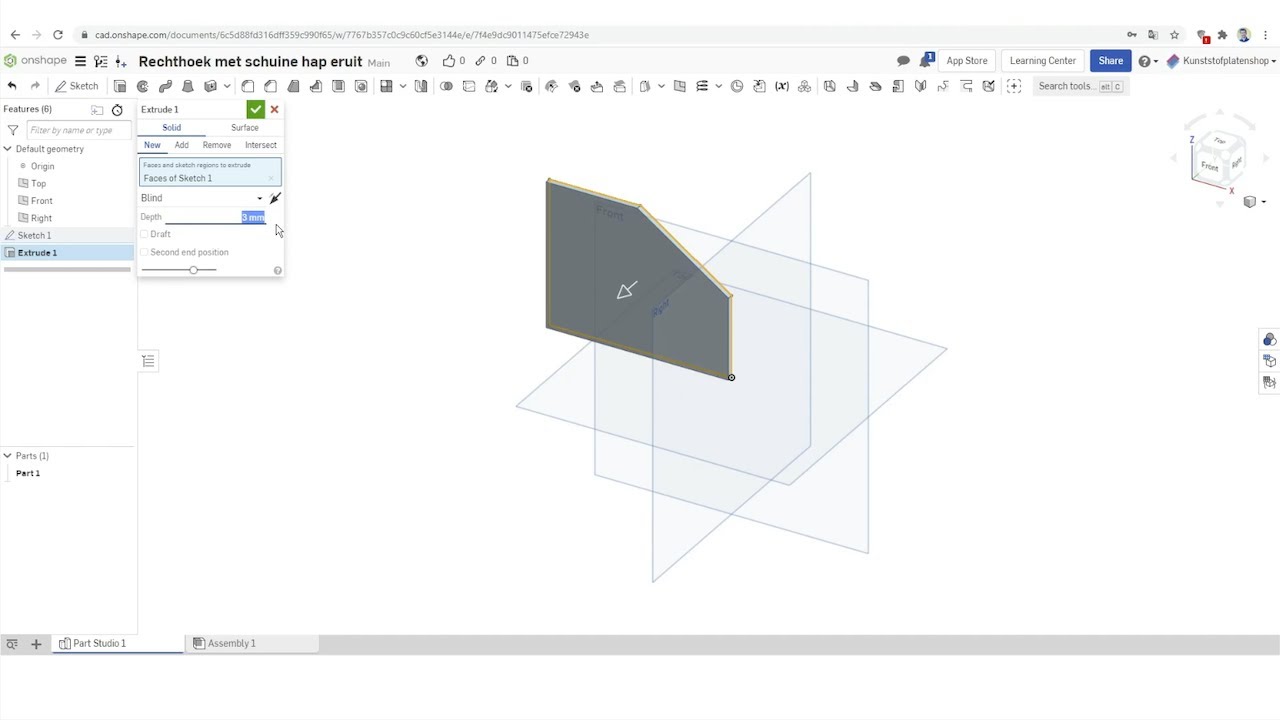Select the Loft tool in the toolbar
Screen dimensions: 1280x720
click(x=188, y=86)
